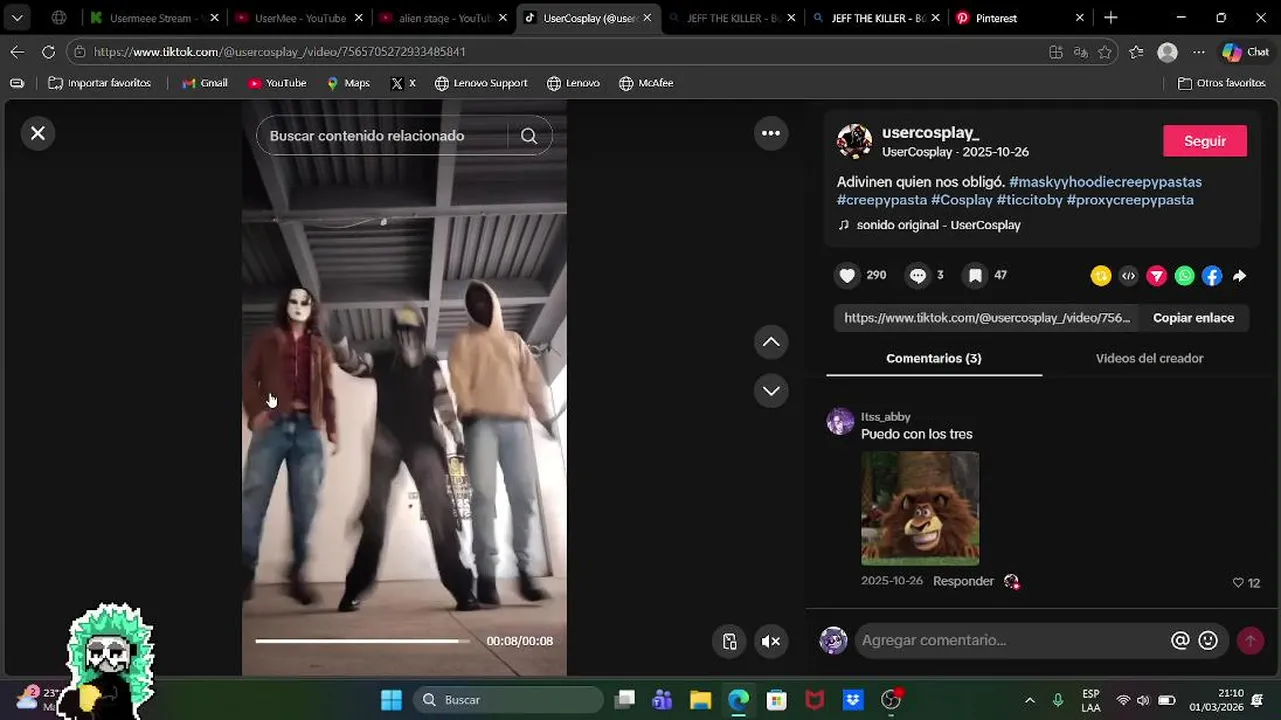Open Otros favoritos folder

[1222, 83]
